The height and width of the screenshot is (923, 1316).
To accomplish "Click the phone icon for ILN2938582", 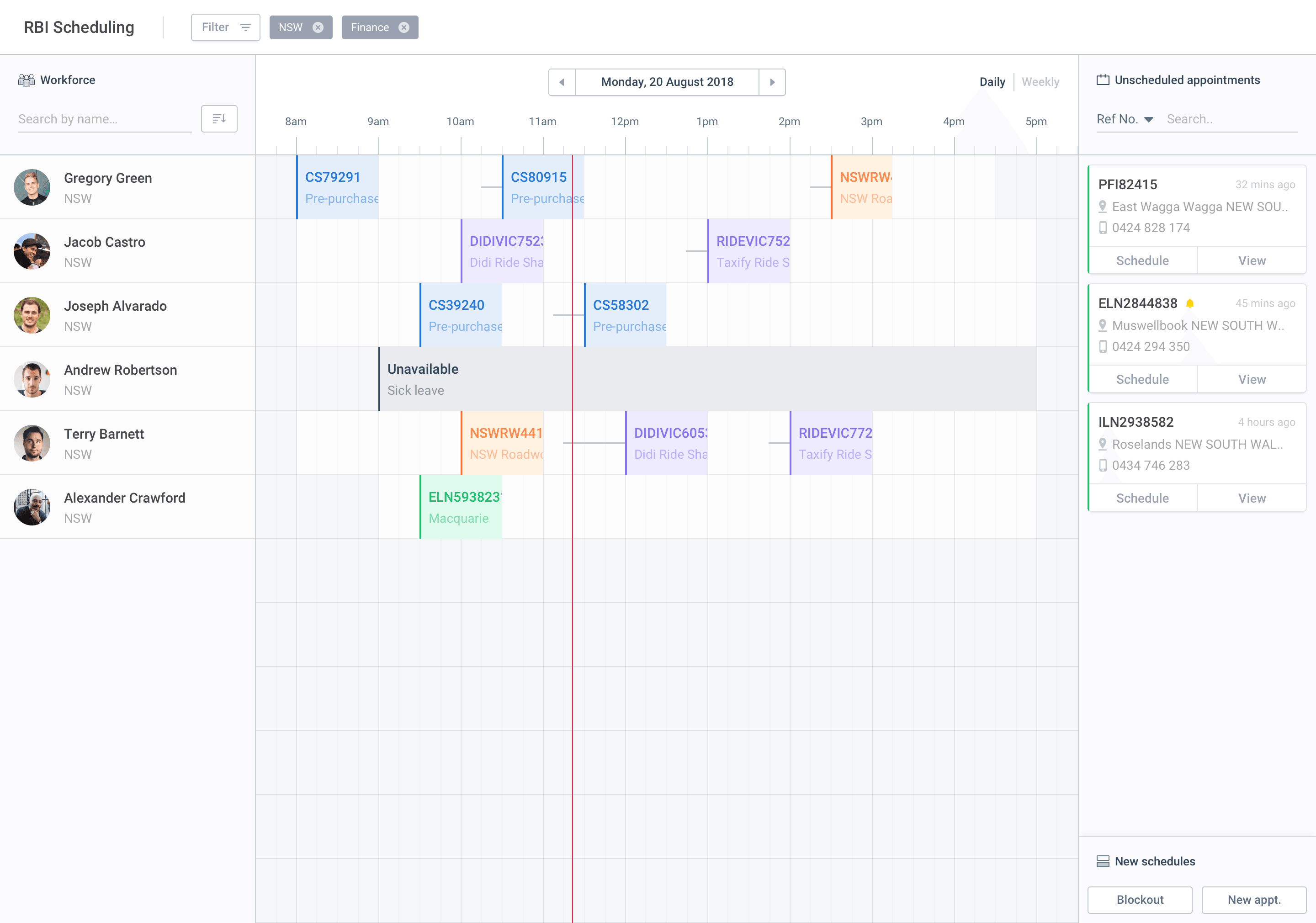I will click(x=1102, y=466).
